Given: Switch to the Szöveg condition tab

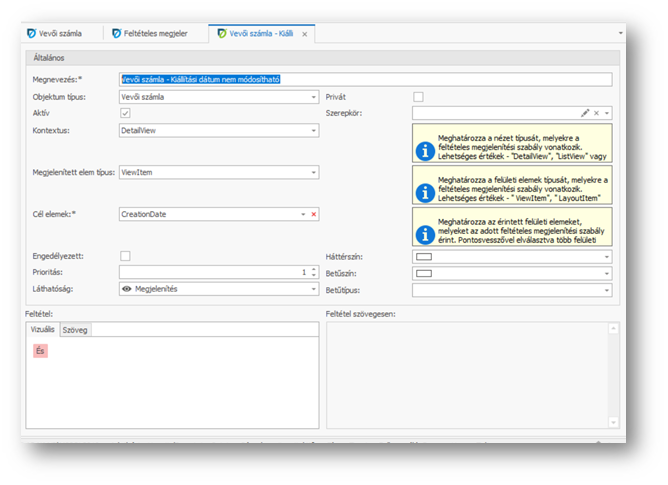Looking at the screenshot, I should pos(74,329).
